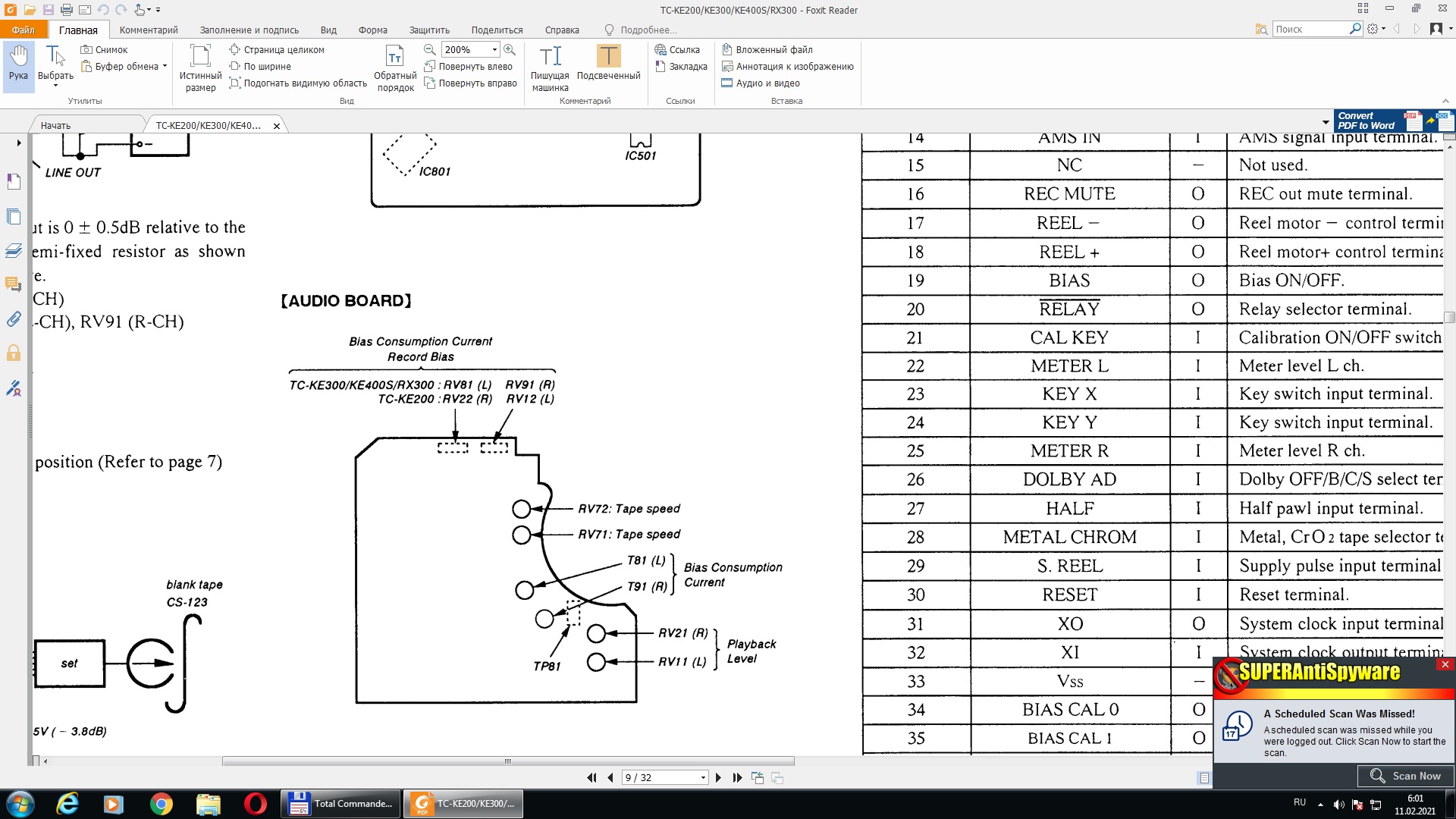Open the Файл menu
This screenshot has height=819, width=1456.
23,30
